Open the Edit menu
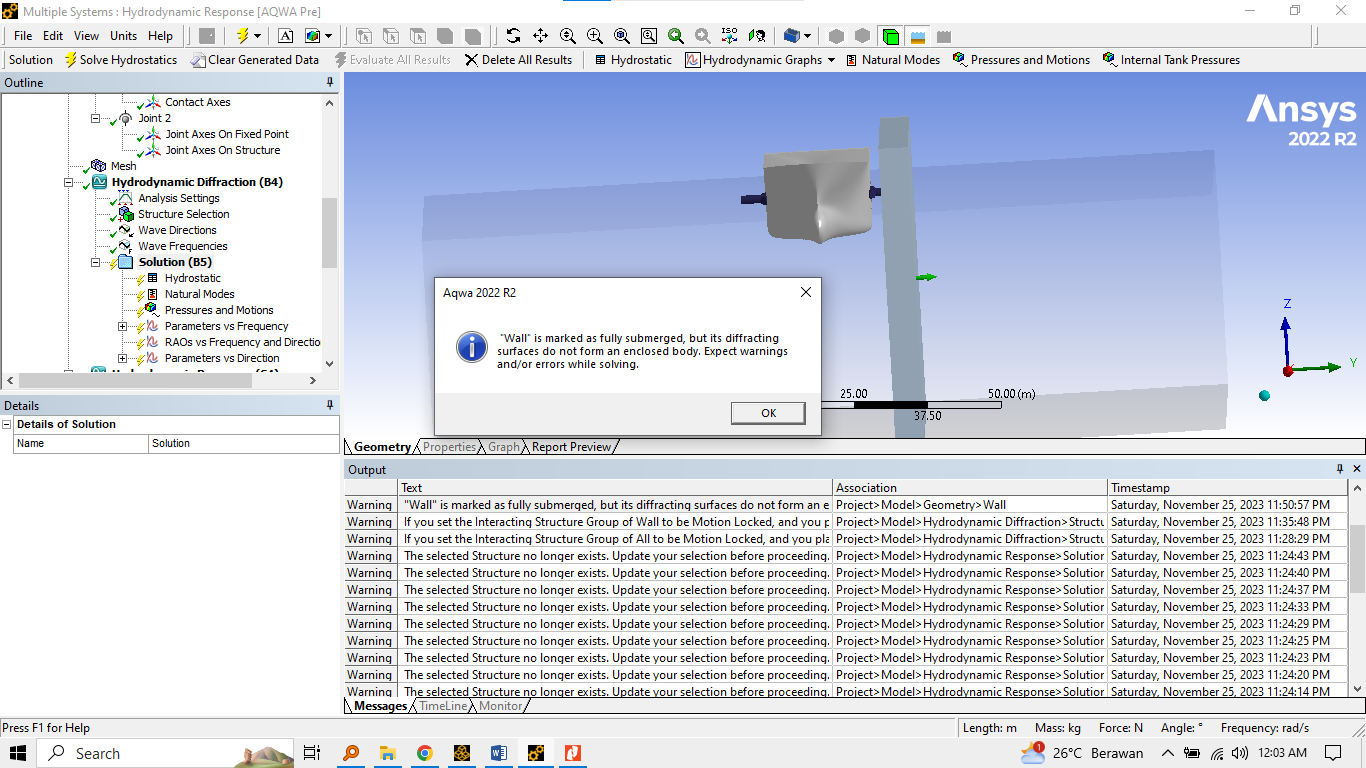The image size is (1366, 768). coord(53,35)
